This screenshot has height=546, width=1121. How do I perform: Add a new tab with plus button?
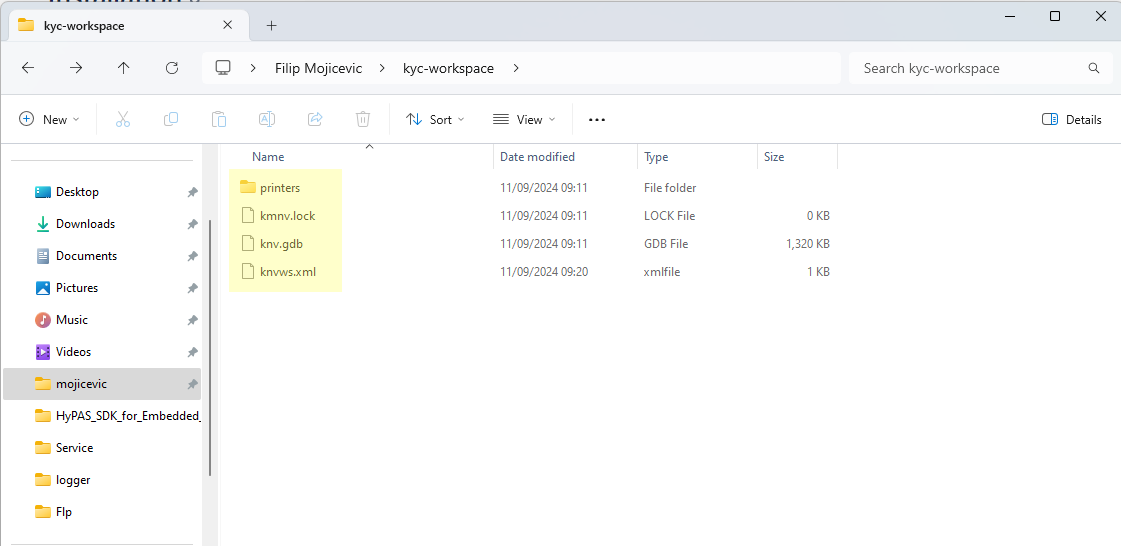pyautogui.click(x=271, y=25)
